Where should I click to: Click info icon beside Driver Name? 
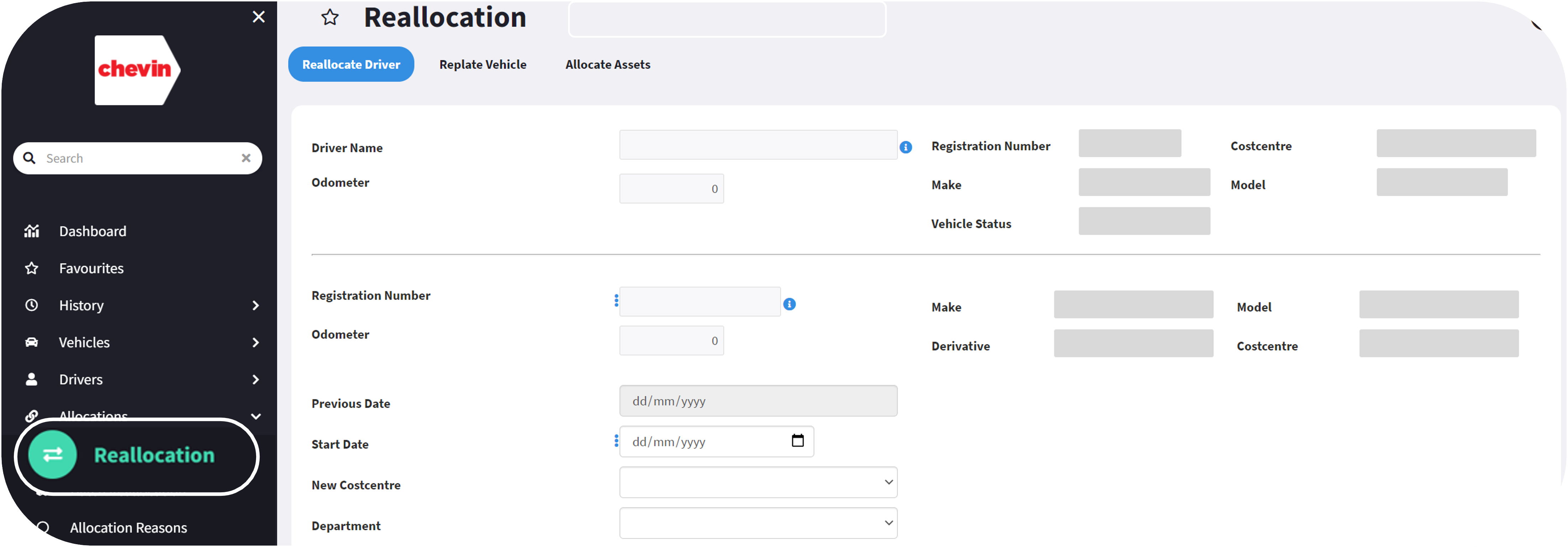906,147
